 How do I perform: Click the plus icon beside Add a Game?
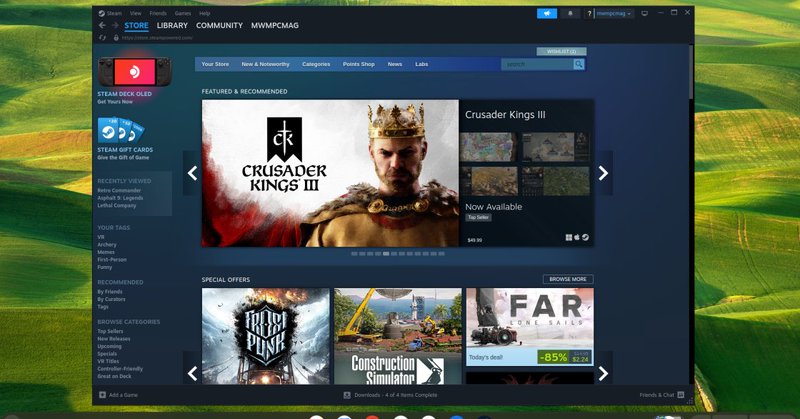102,395
